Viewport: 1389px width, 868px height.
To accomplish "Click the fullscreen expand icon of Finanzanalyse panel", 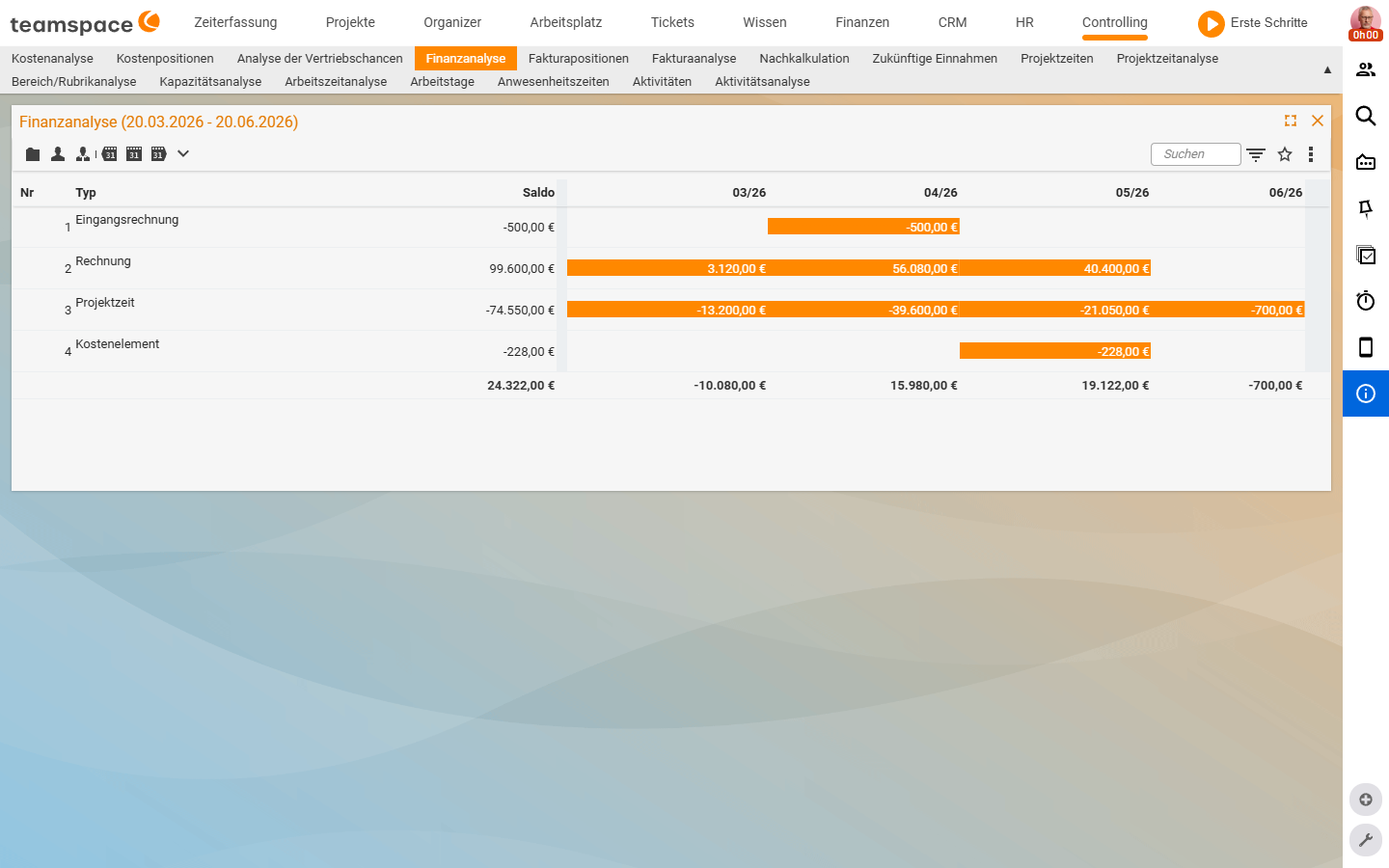I will pos(1291,121).
